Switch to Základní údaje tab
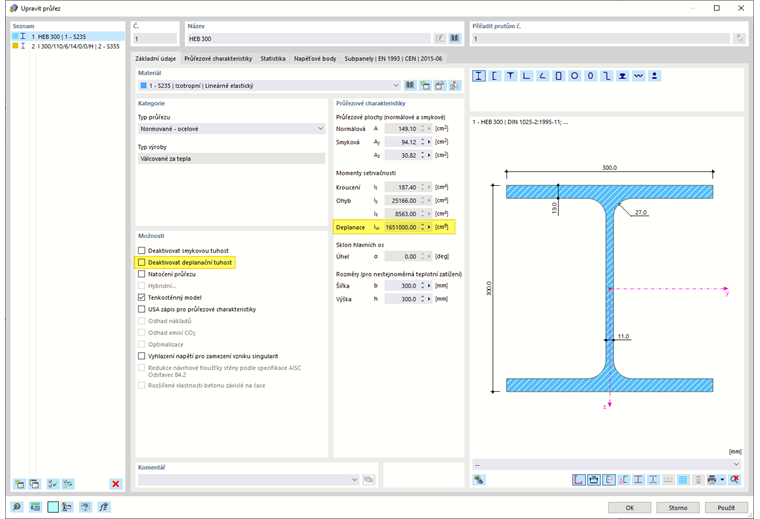 156,58
